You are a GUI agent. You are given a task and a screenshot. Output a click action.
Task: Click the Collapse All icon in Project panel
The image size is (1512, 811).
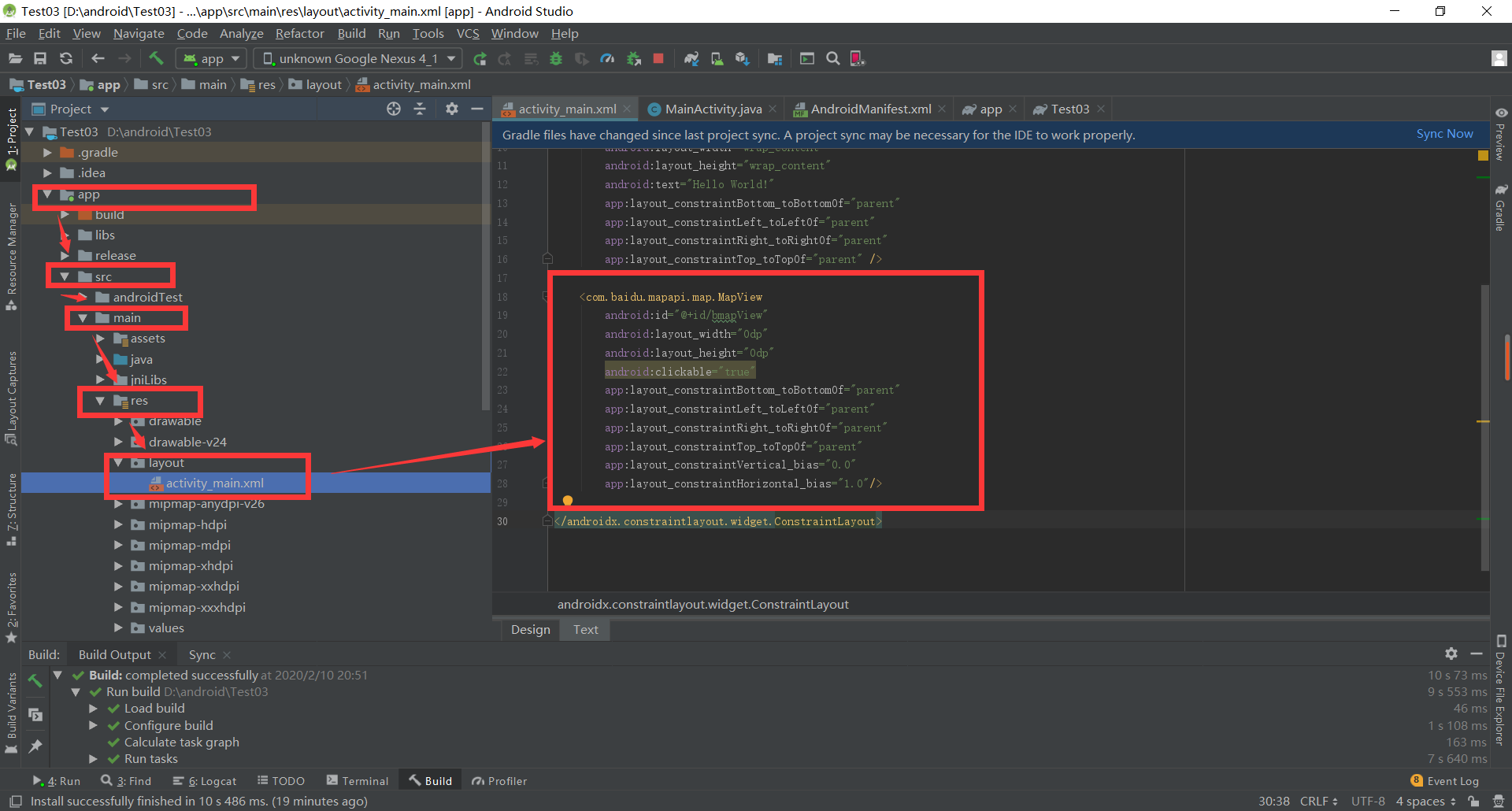coord(420,109)
